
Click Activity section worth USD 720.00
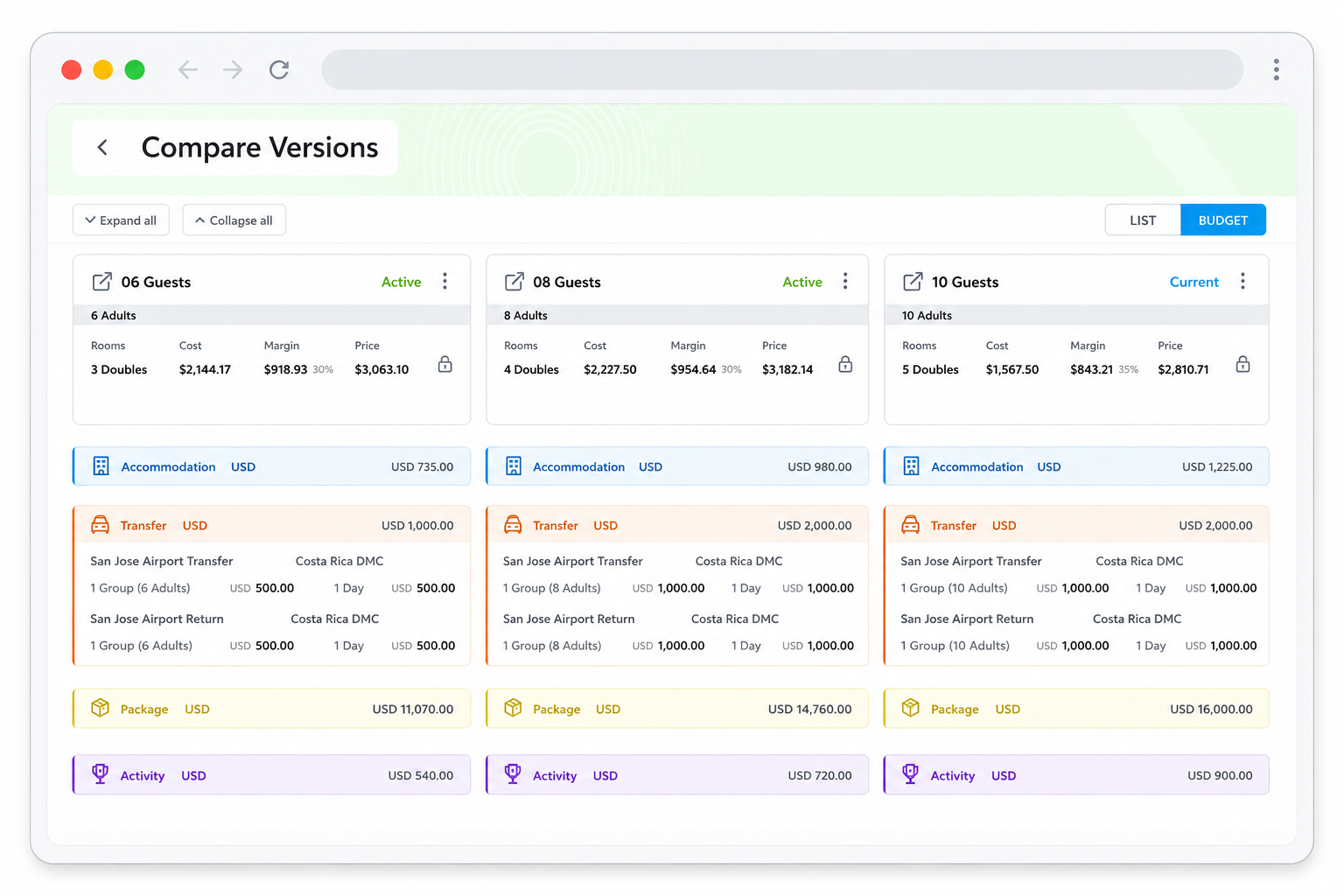tap(677, 775)
